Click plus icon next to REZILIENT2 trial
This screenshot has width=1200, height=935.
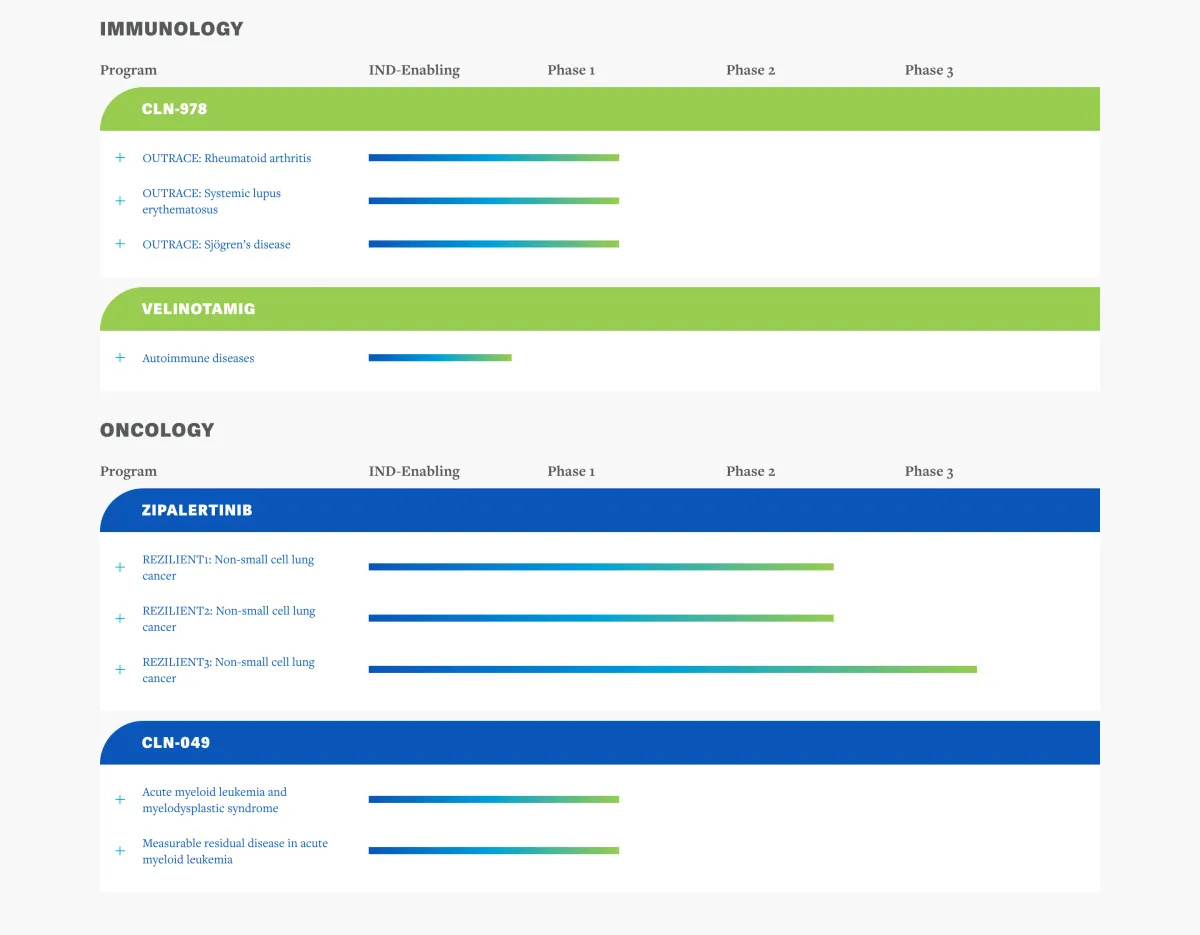[x=120, y=619]
